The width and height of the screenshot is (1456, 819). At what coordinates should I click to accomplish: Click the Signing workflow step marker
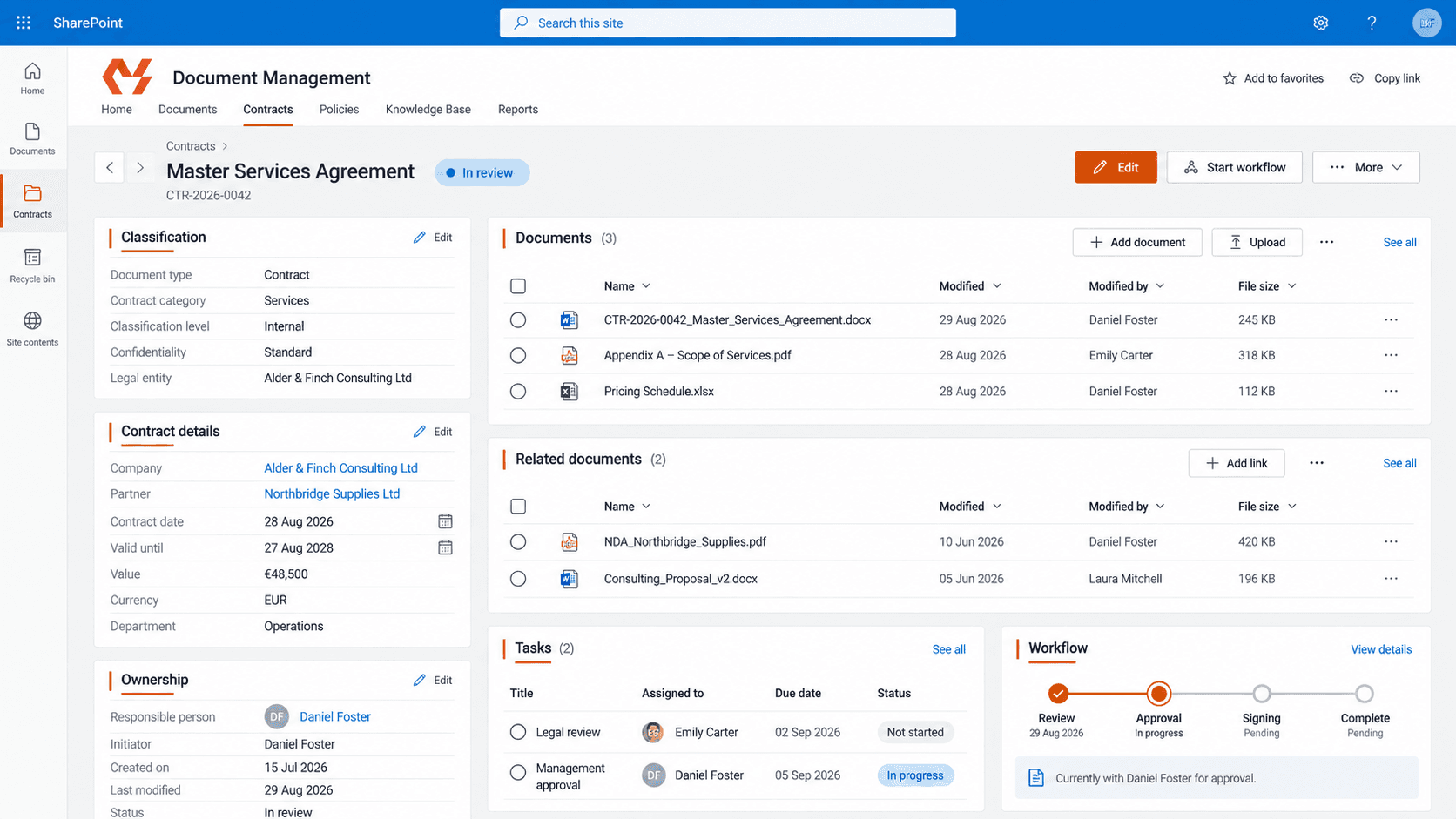(x=1261, y=694)
